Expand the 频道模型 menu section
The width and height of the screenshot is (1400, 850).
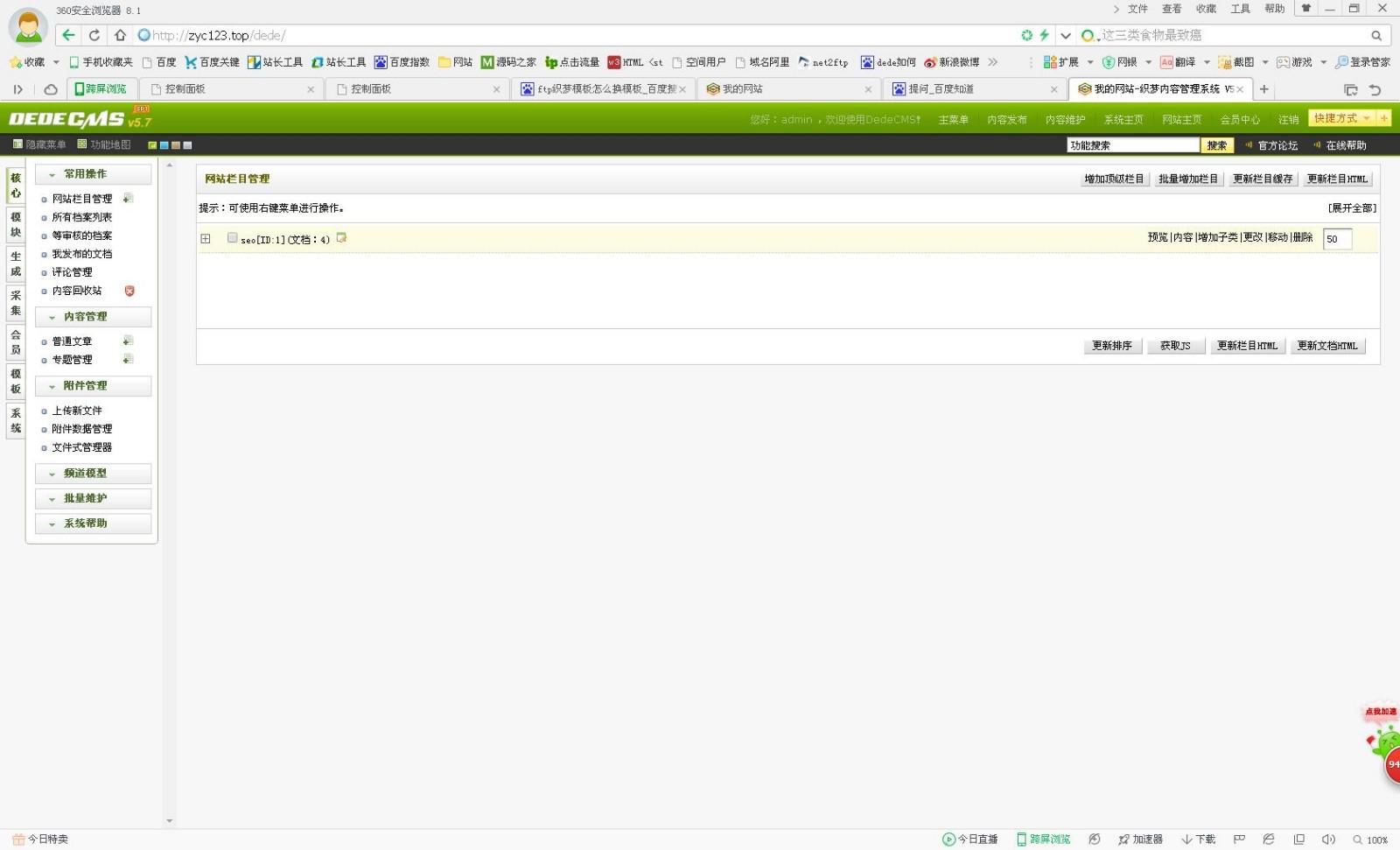tap(93, 474)
